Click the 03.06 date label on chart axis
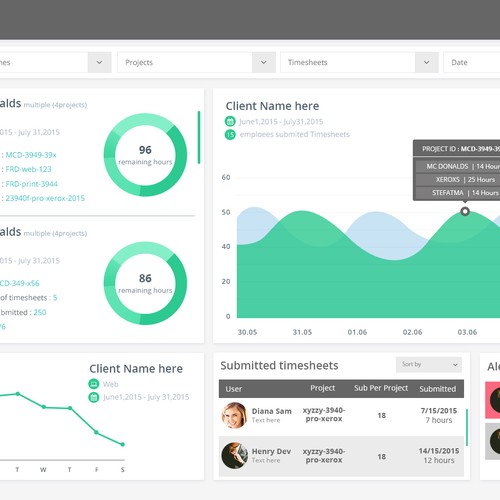The height and width of the screenshot is (500, 500). [467, 332]
